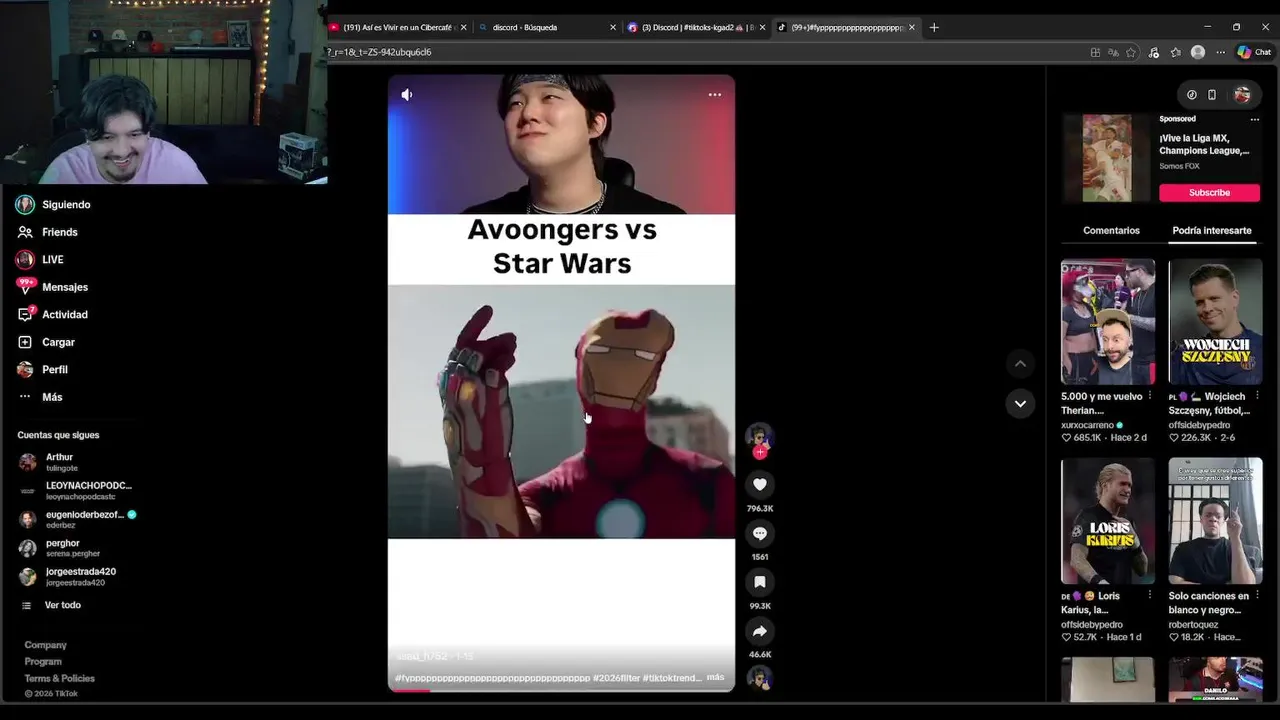
Task: Open the split screen toolbar icon
Action: (x=1095, y=52)
